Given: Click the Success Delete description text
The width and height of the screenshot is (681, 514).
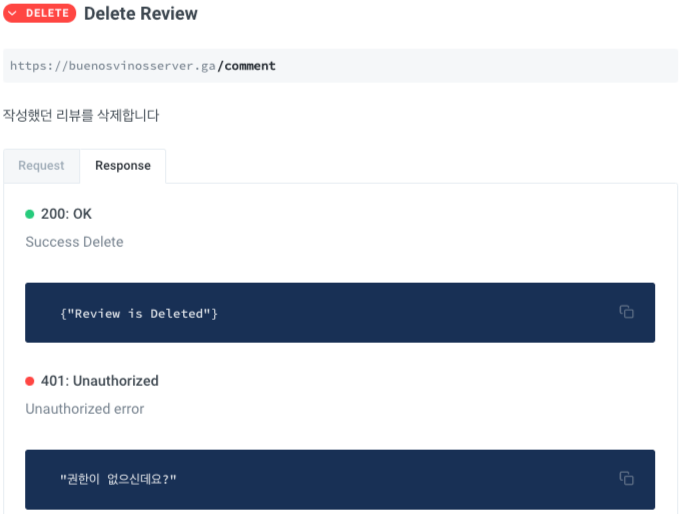Looking at the screenshot, I should pyautogui.click(x=74, y=242).
